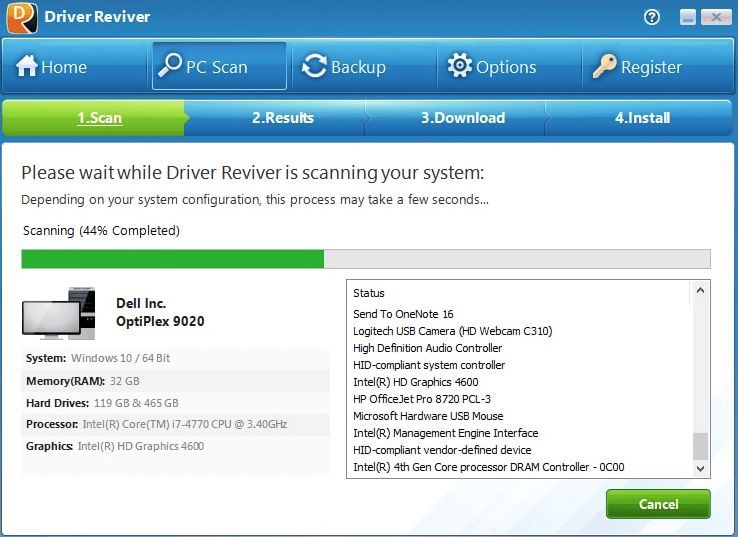The image size is (738, 537).
Task: Minimize the Driver Reviver window
Action: point(688,17)
